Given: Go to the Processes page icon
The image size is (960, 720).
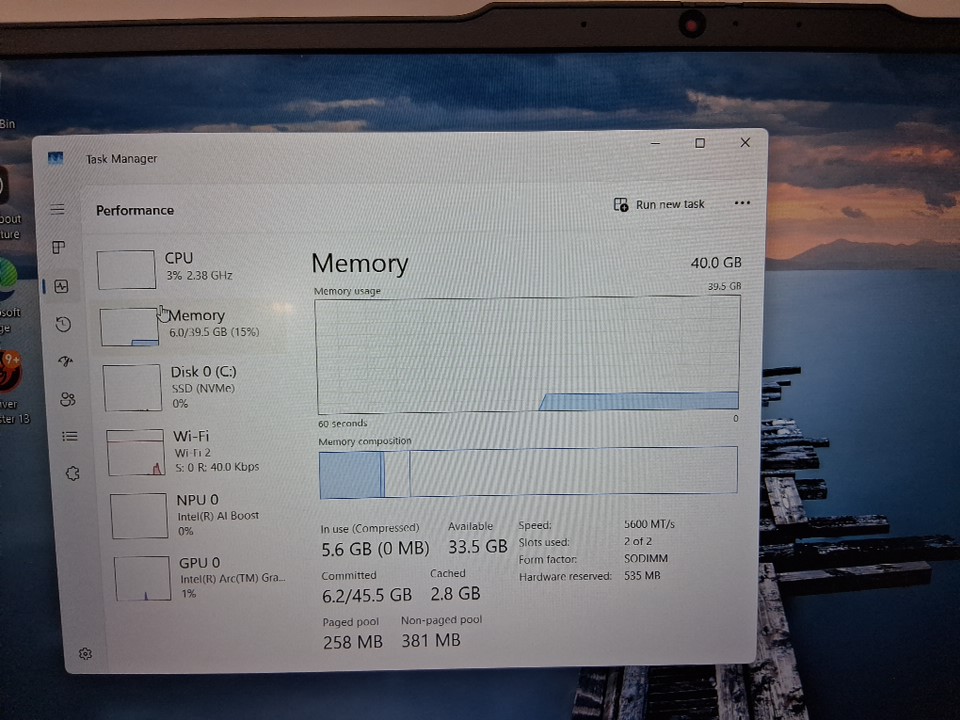Looking at the screenshot, I should pyautogui.click(x=59, y=247).
